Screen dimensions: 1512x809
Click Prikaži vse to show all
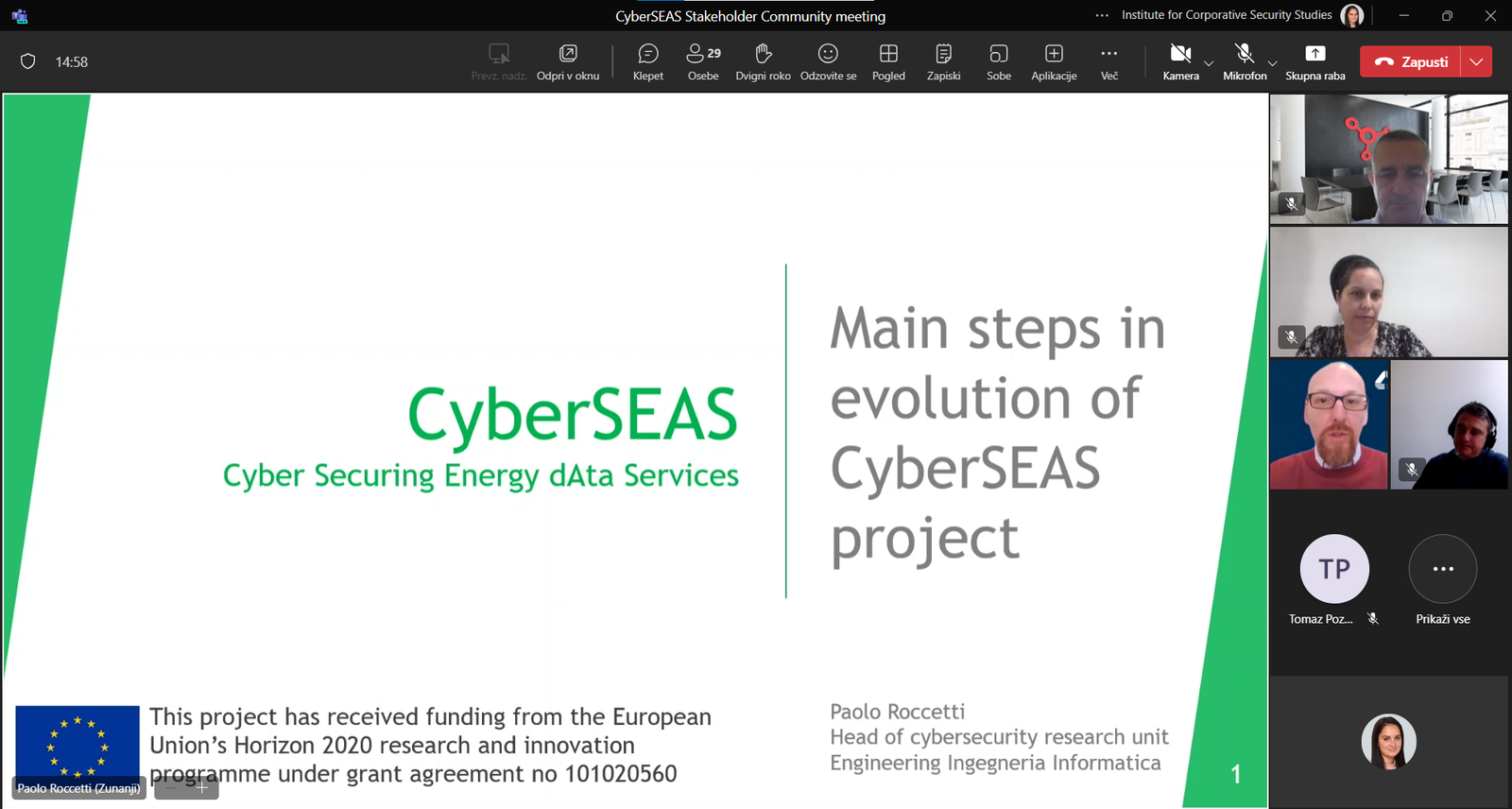point(1442,569)
